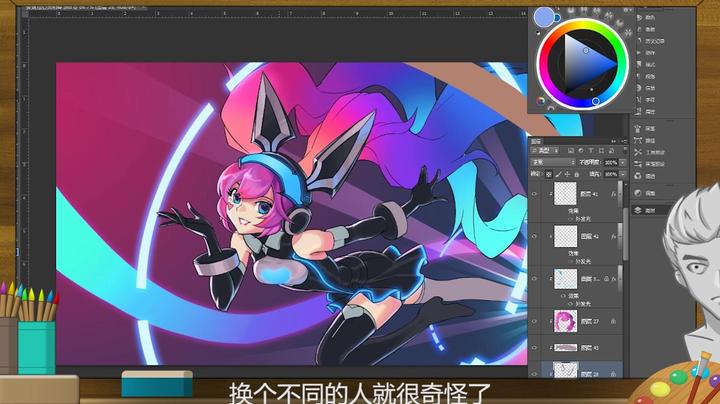Viewport: 720px width, 404px height.
Task: Select the 图层 27 layer name
Action: click(x=589, y=321)
